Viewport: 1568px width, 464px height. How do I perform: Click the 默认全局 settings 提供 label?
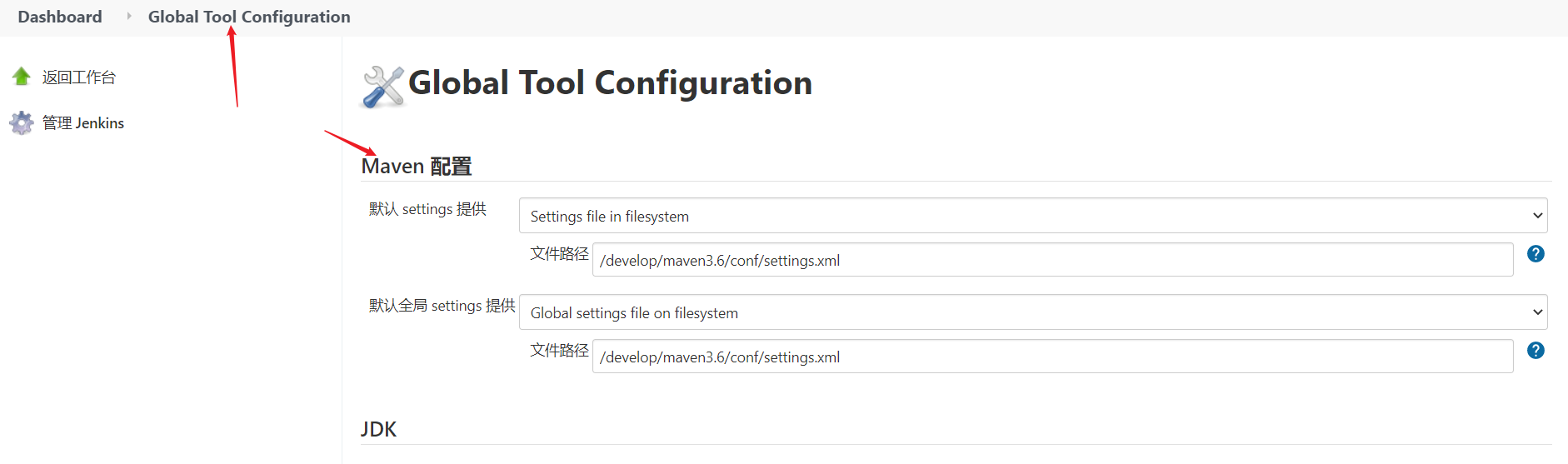pyautogui.click(x=442, y=306)
